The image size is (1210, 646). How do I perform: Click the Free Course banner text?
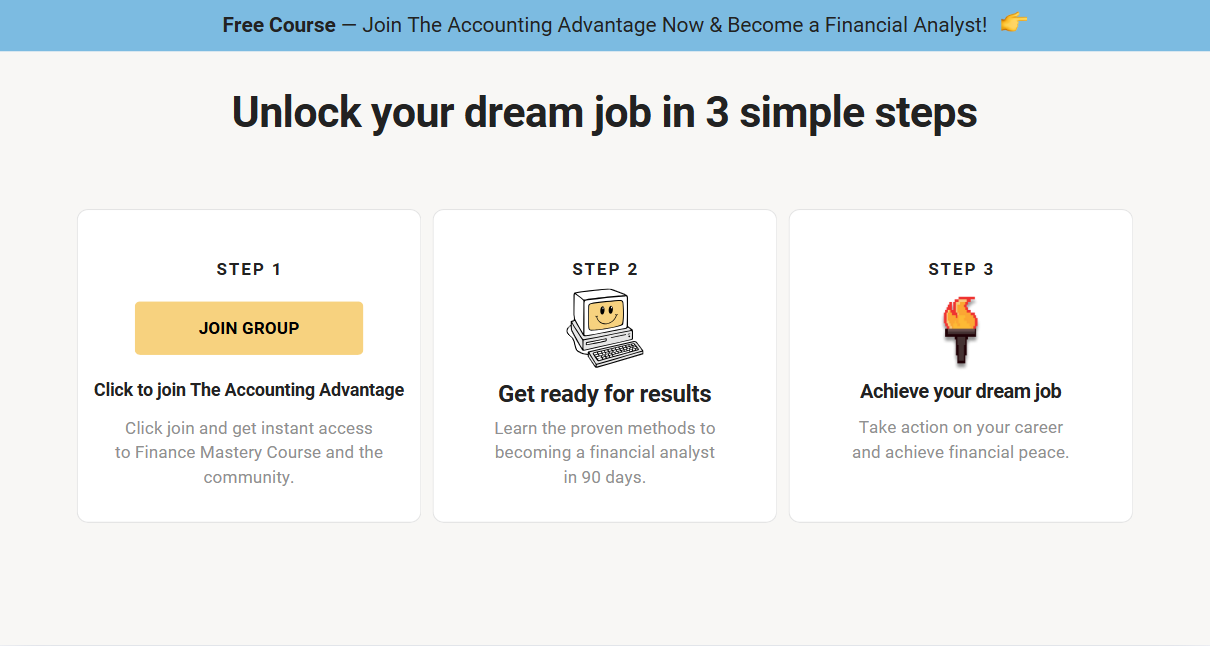[279, 25]
